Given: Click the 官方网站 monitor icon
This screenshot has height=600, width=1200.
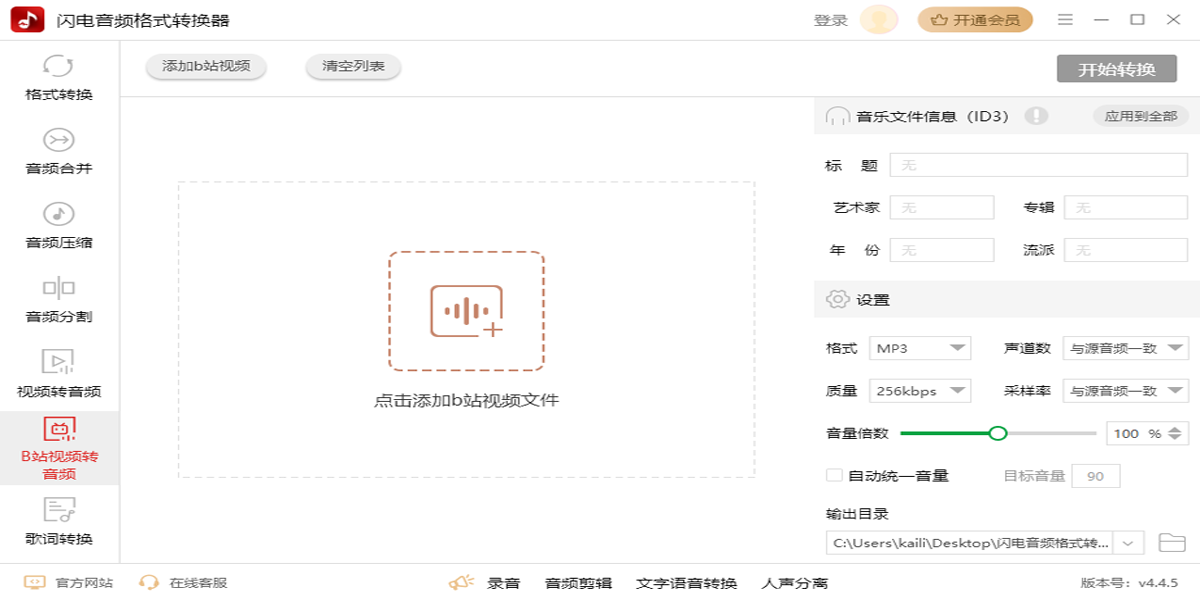Looking at the screenshot, I should pos(34,582).
